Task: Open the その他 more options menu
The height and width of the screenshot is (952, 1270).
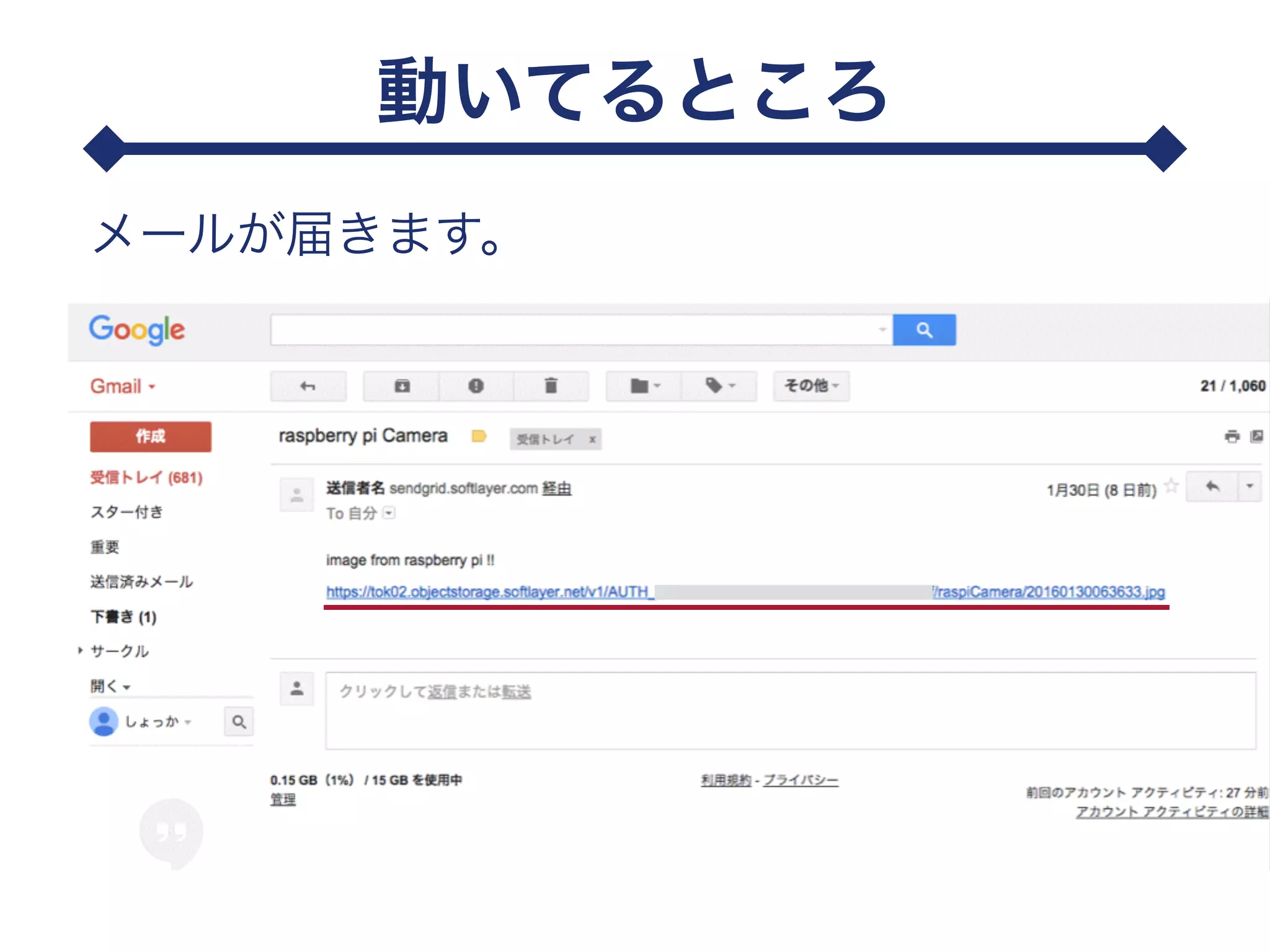Action: pos(811,386)
